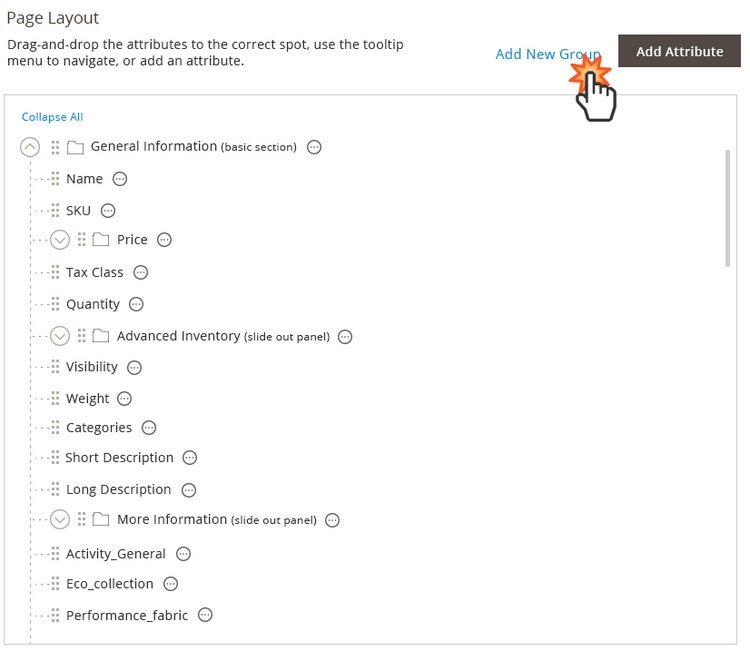Screen dimensions: 750x651
Task: Click the Add Attribute button
Action: click(x=680, y=52)
